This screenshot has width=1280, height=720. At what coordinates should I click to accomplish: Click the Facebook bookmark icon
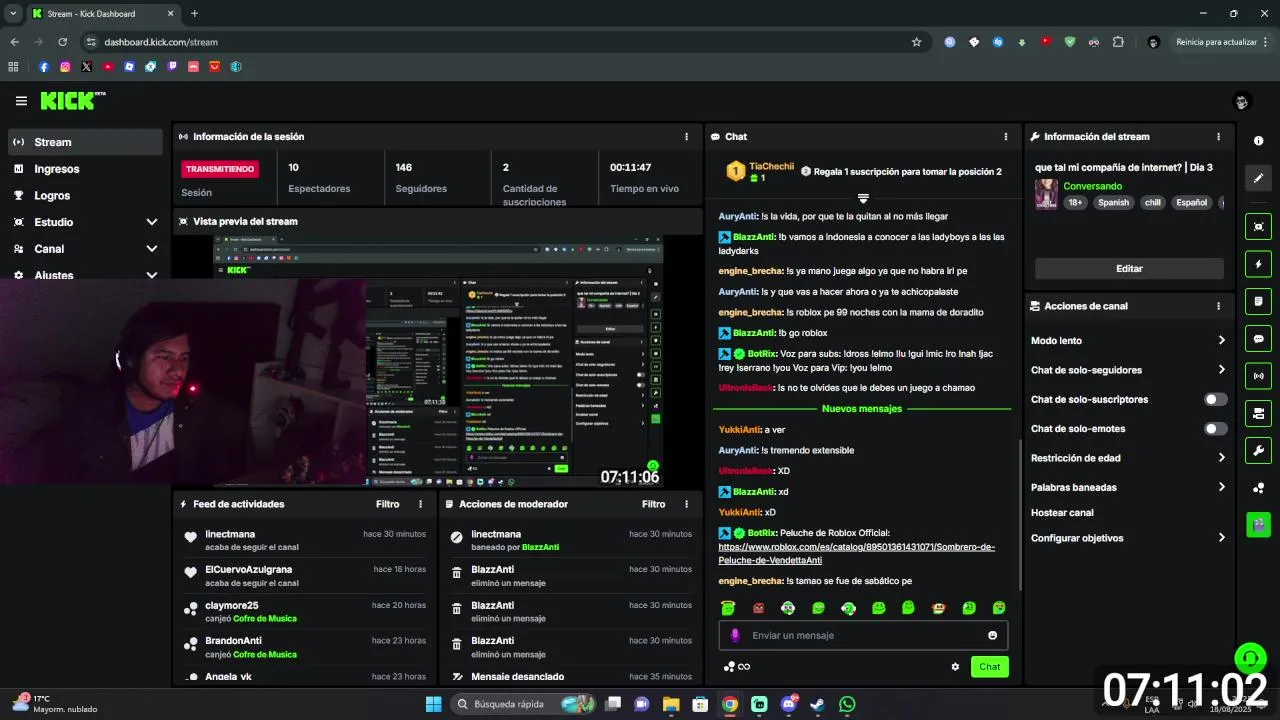tap(43, 67)
